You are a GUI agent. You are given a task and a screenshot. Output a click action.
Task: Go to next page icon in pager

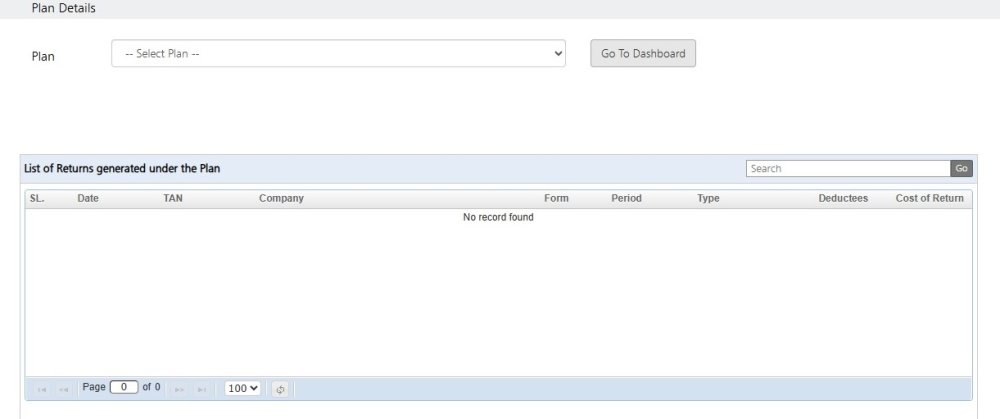pos(180,389)
